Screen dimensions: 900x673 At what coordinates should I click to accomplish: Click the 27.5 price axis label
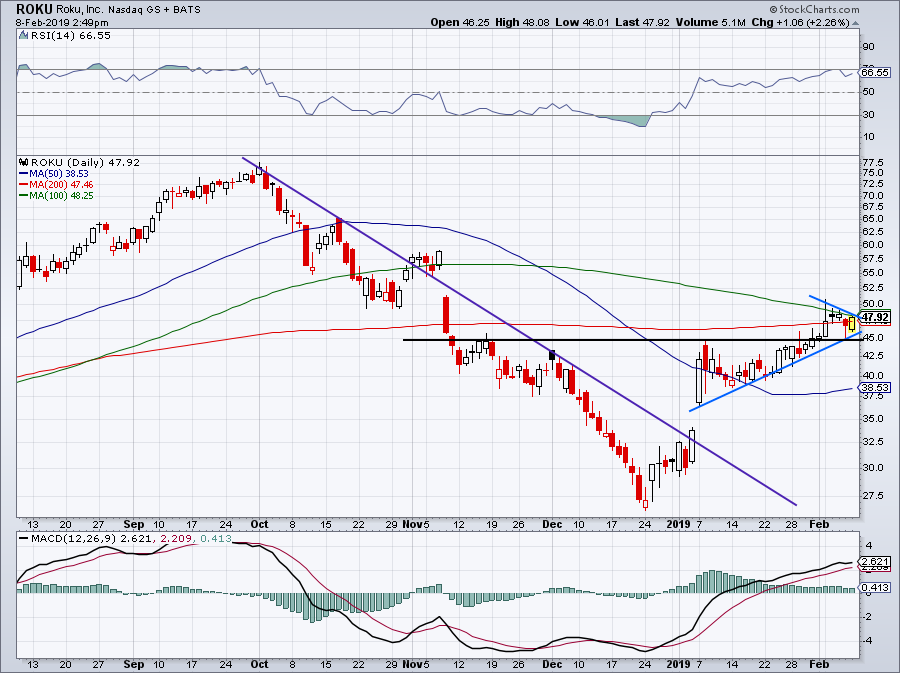coord(872,495)
